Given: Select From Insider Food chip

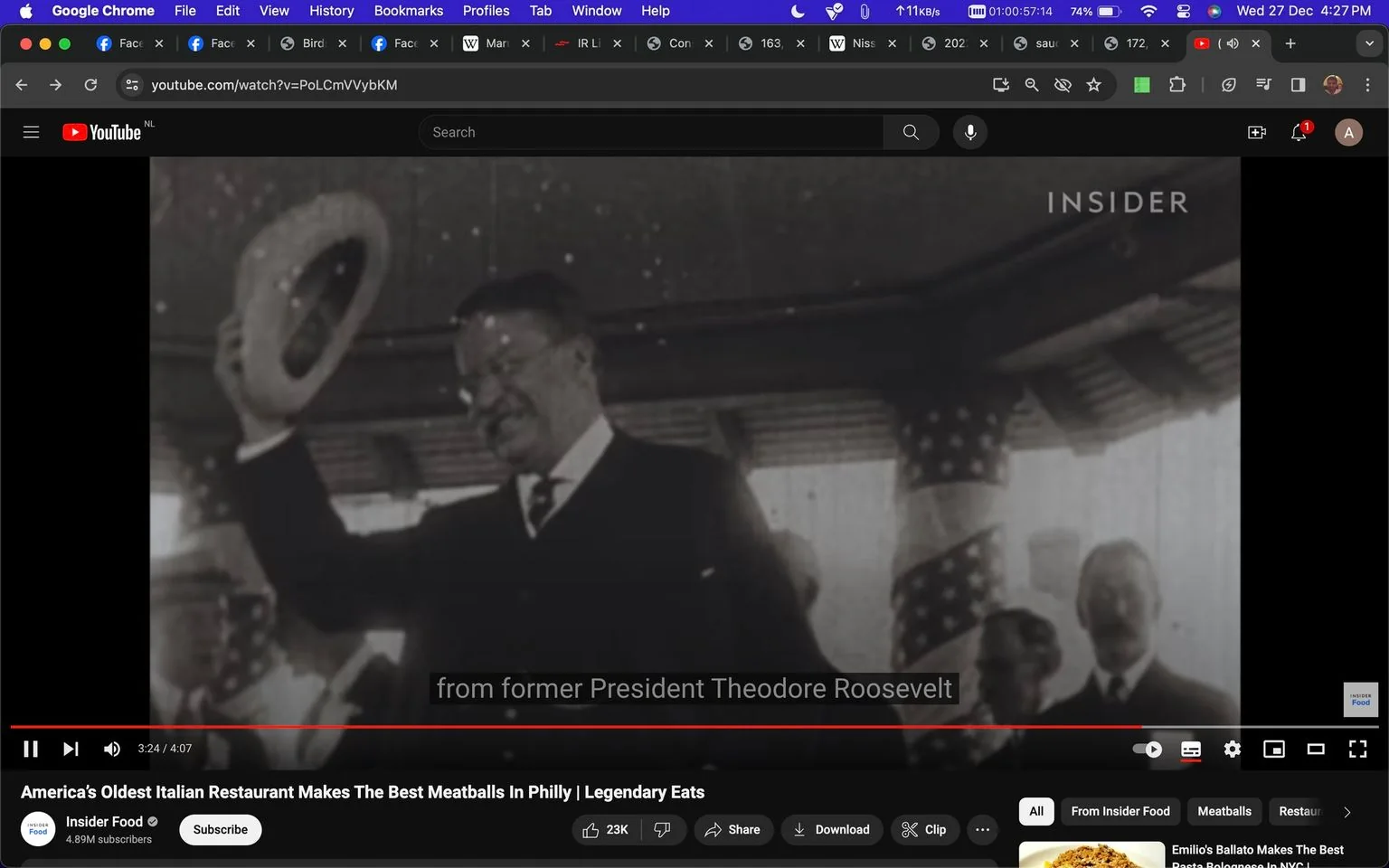Looking at the screenshot, I should (x=1120, y=811).
